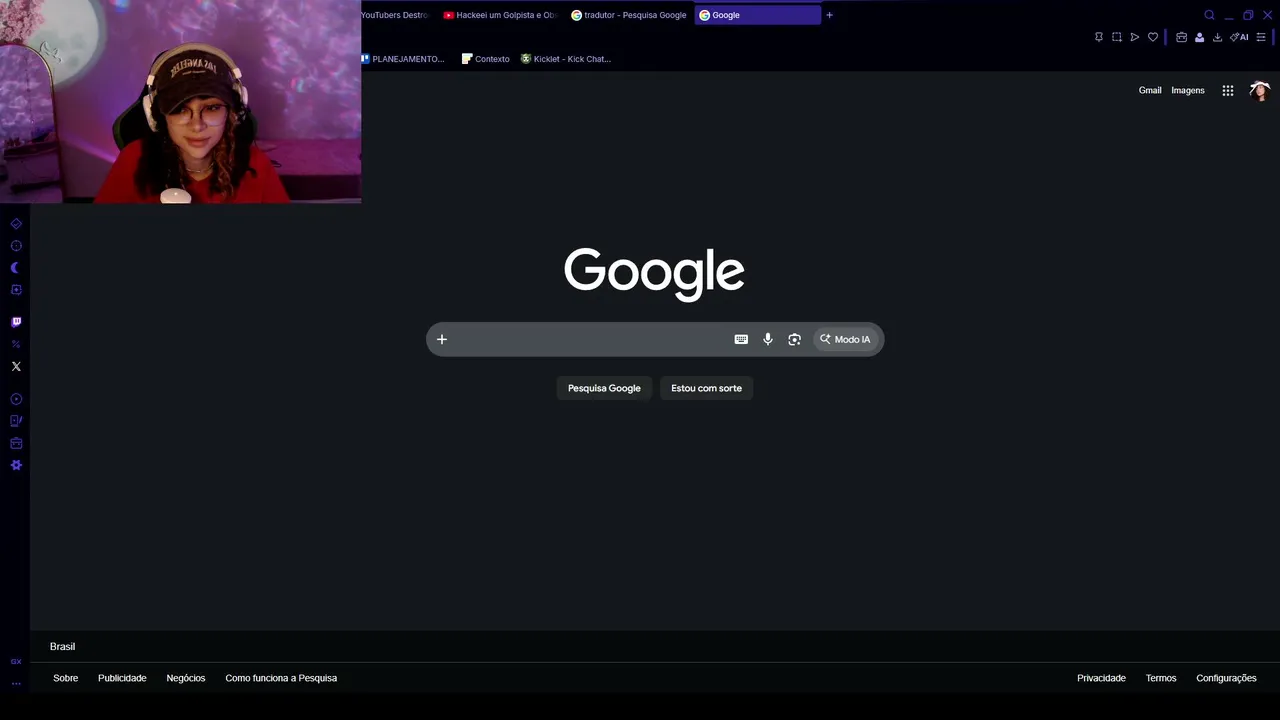Open the sidebar gear settings icon
The image size is (1280, 720).
(x=16, y=465)
